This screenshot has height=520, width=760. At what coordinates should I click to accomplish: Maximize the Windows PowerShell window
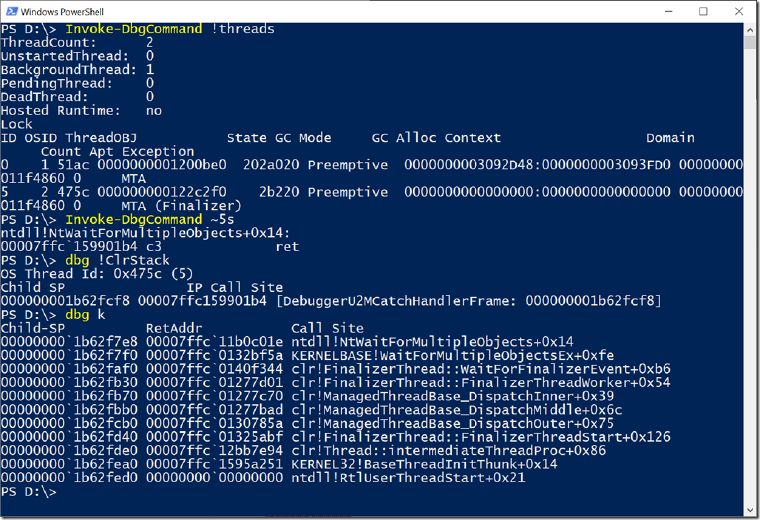pos(703,11)
